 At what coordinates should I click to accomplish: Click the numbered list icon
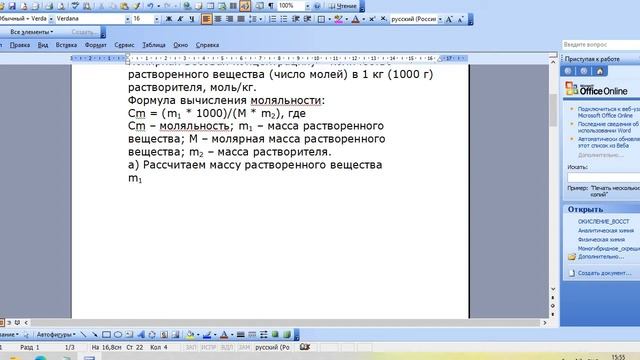pos(273,19)
